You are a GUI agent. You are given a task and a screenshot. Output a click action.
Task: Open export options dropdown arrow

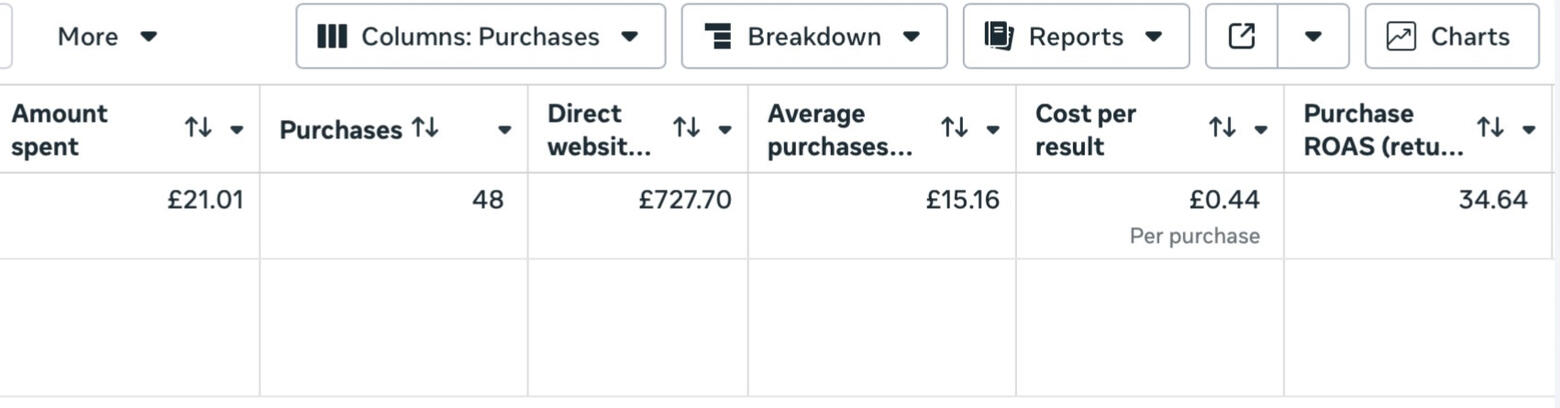[1313, 37]
